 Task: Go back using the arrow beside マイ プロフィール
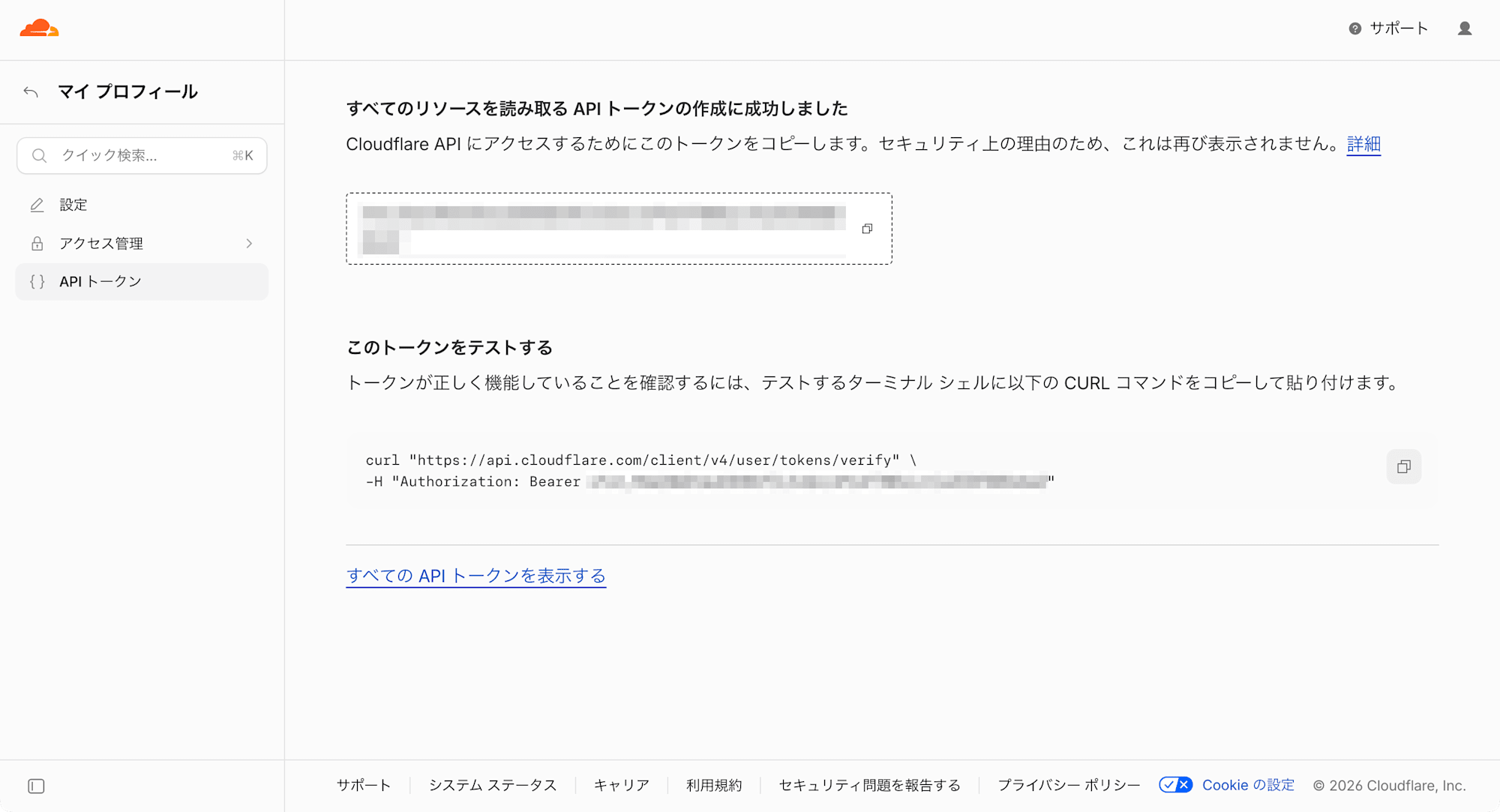[31, 92]
